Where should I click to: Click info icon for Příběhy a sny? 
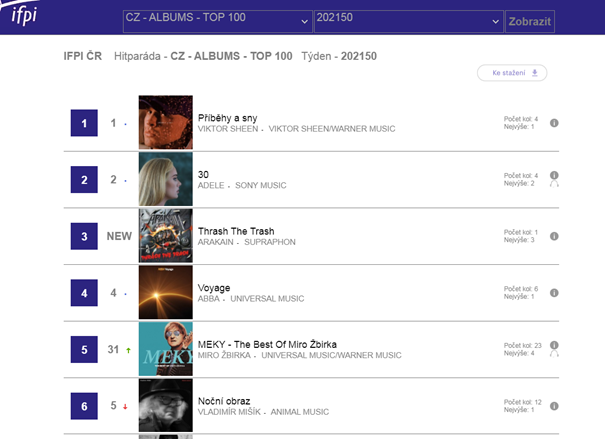(x=554, y=123)
